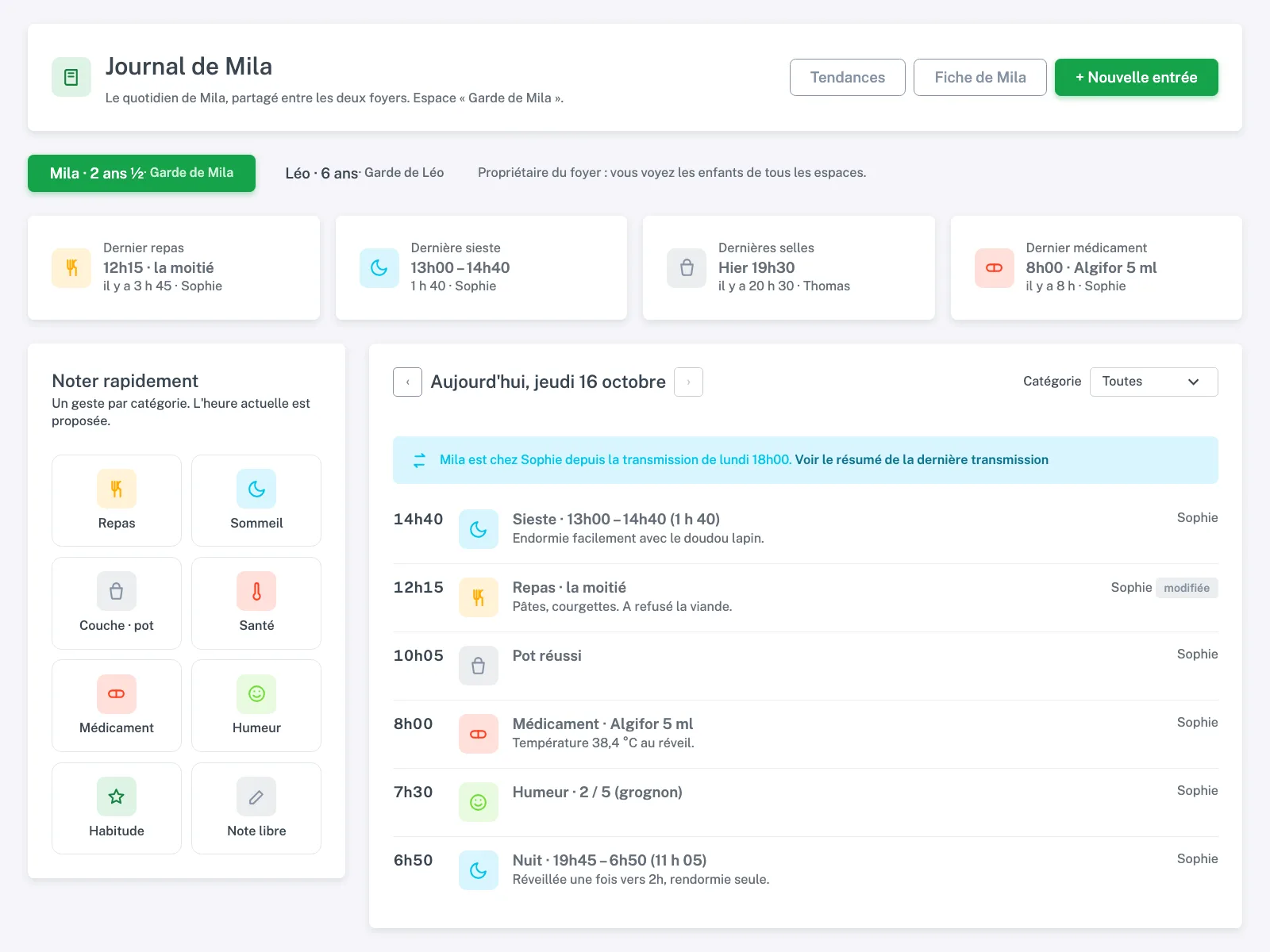The width and height of the screenshot is (1270, 952).
Task: Open the last transmission summary link
Action: click(922, 459)
